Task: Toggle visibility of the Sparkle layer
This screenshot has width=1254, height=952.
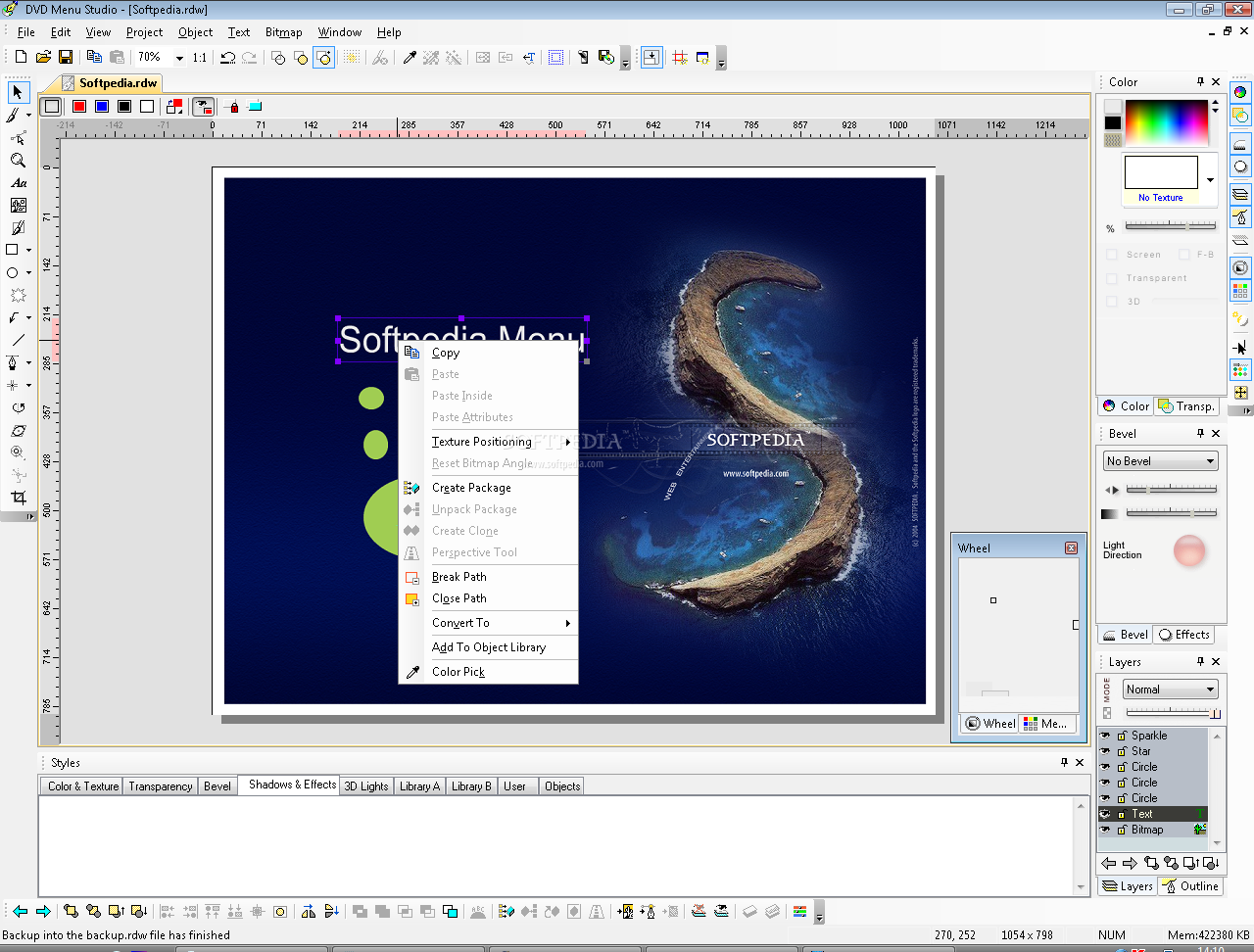Action: (1106, 736)
